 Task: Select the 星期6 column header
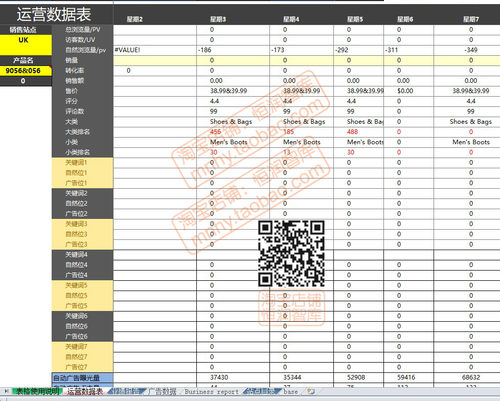(405, 19)
